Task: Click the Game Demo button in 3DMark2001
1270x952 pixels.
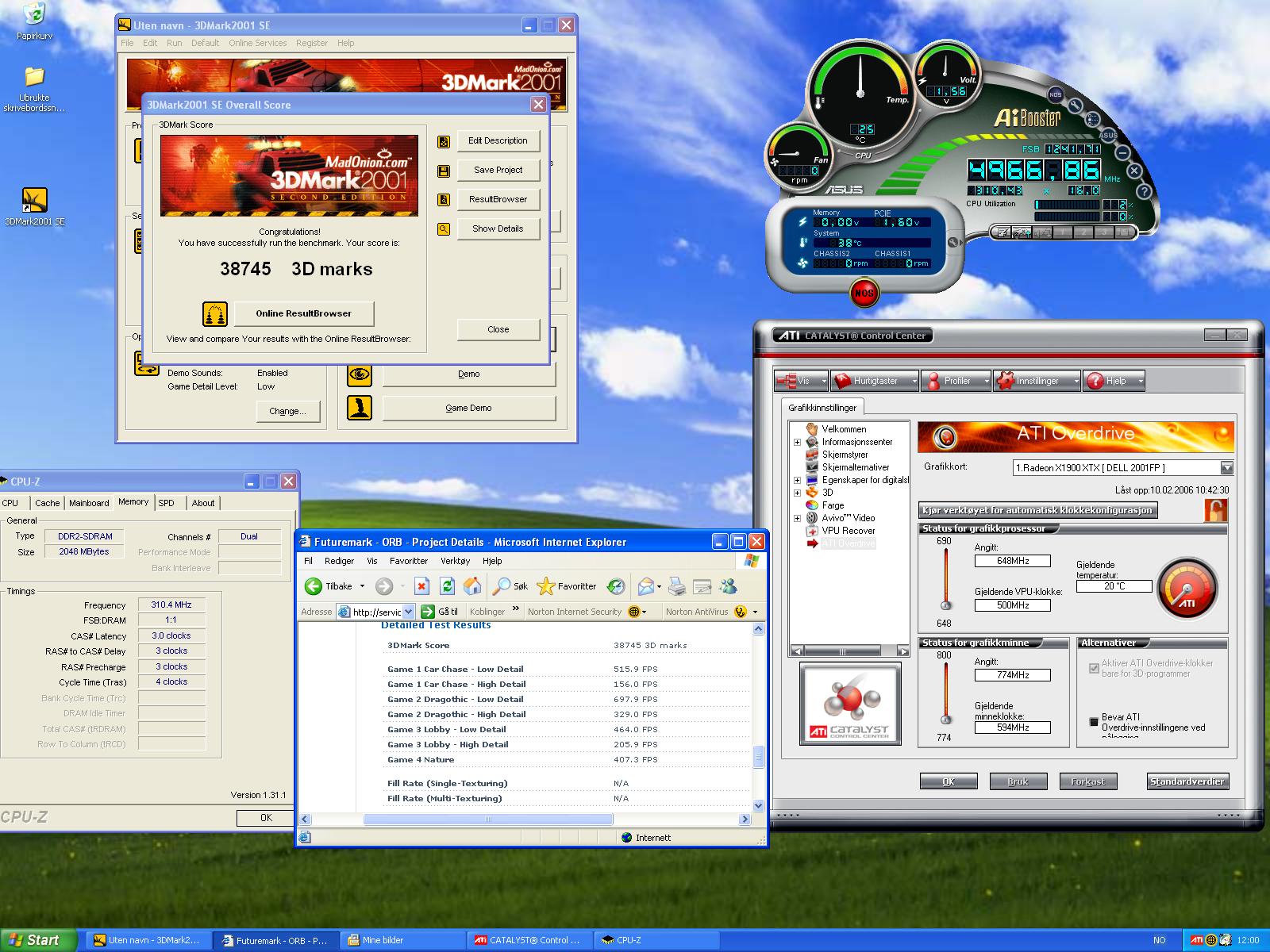Action: pos(469,408)
